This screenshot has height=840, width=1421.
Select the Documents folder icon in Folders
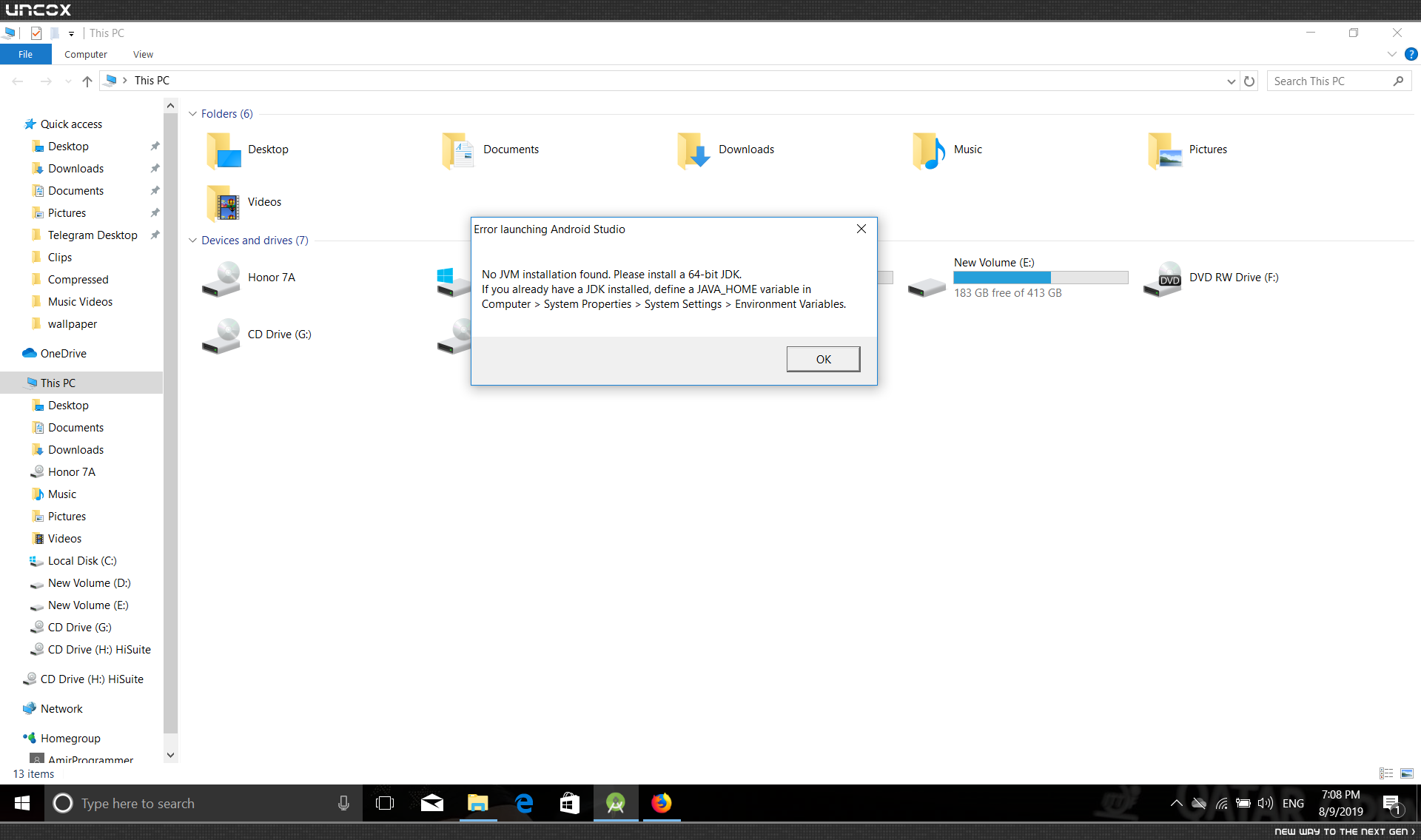tap(459, 150)
